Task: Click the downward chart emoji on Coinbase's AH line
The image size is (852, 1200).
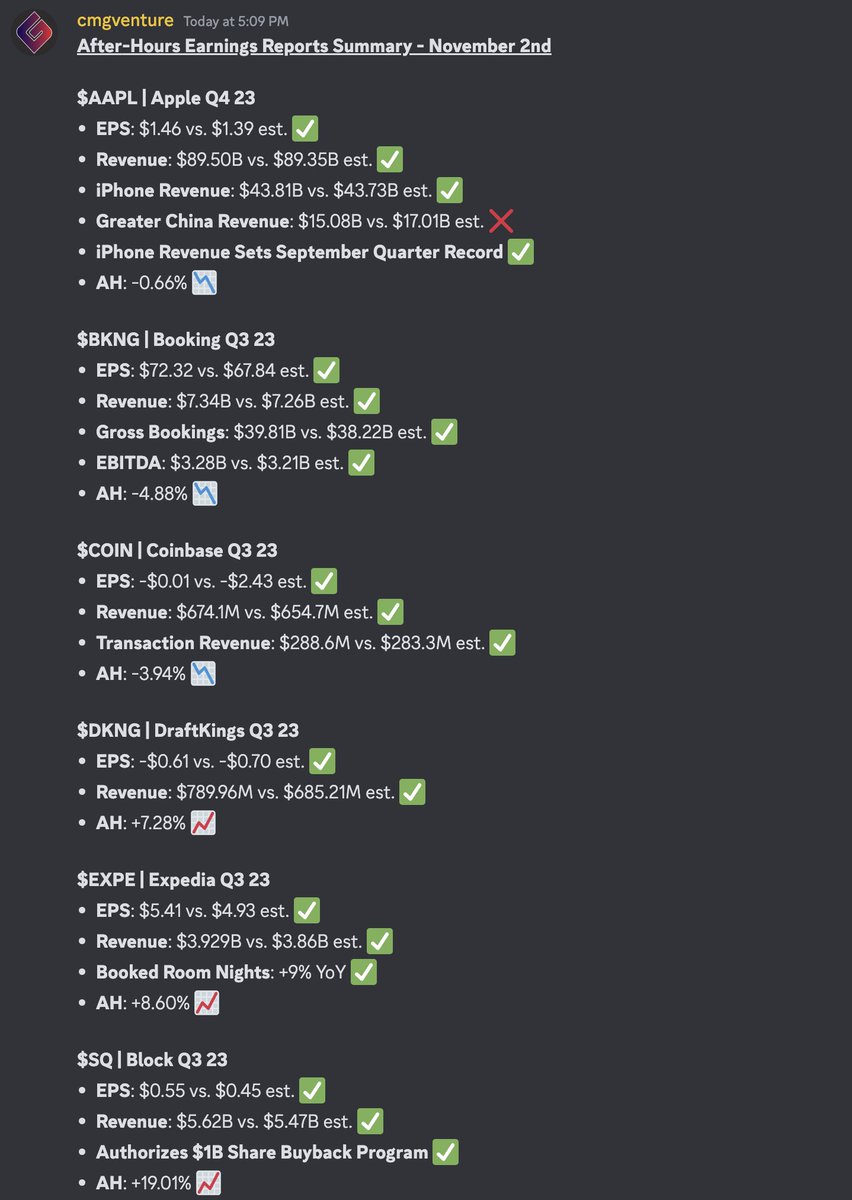Action: point(204,673)
